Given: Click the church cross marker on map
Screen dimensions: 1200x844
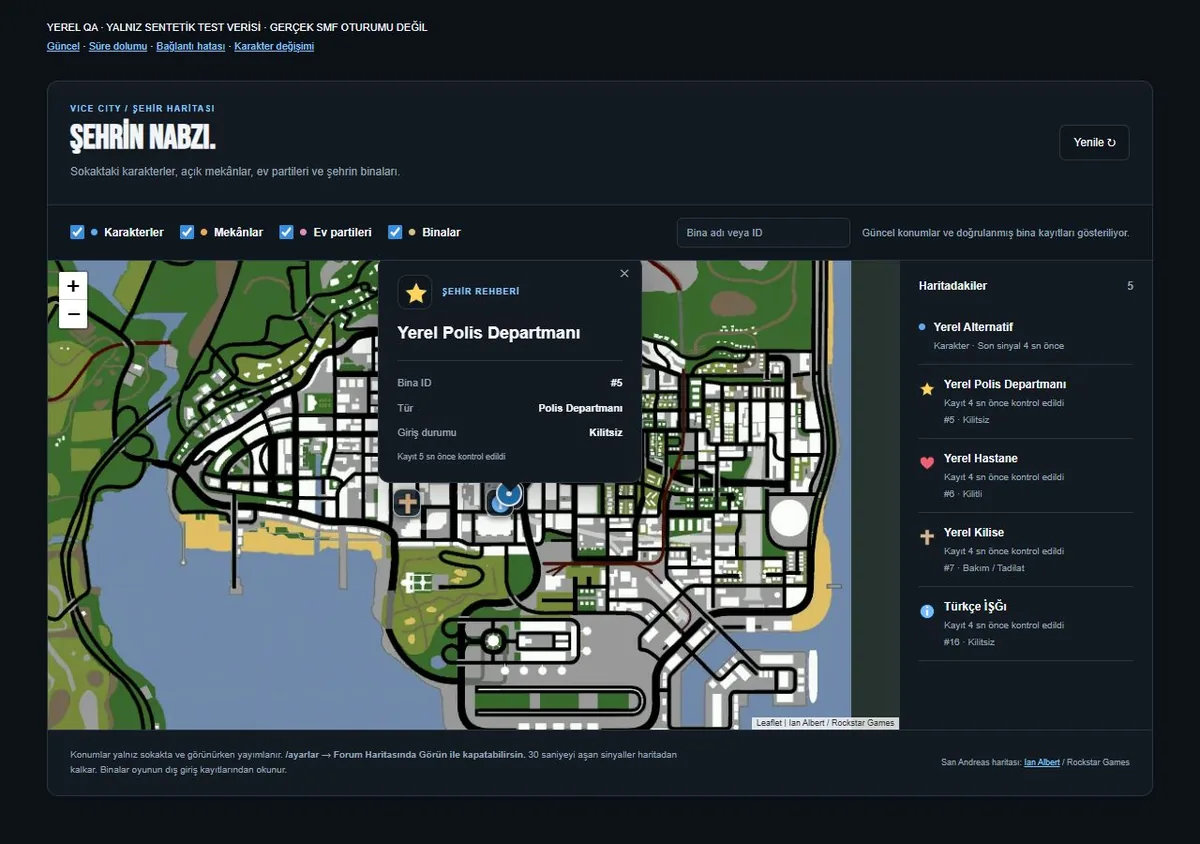Looking at the screenshot, I should (407, 502).
